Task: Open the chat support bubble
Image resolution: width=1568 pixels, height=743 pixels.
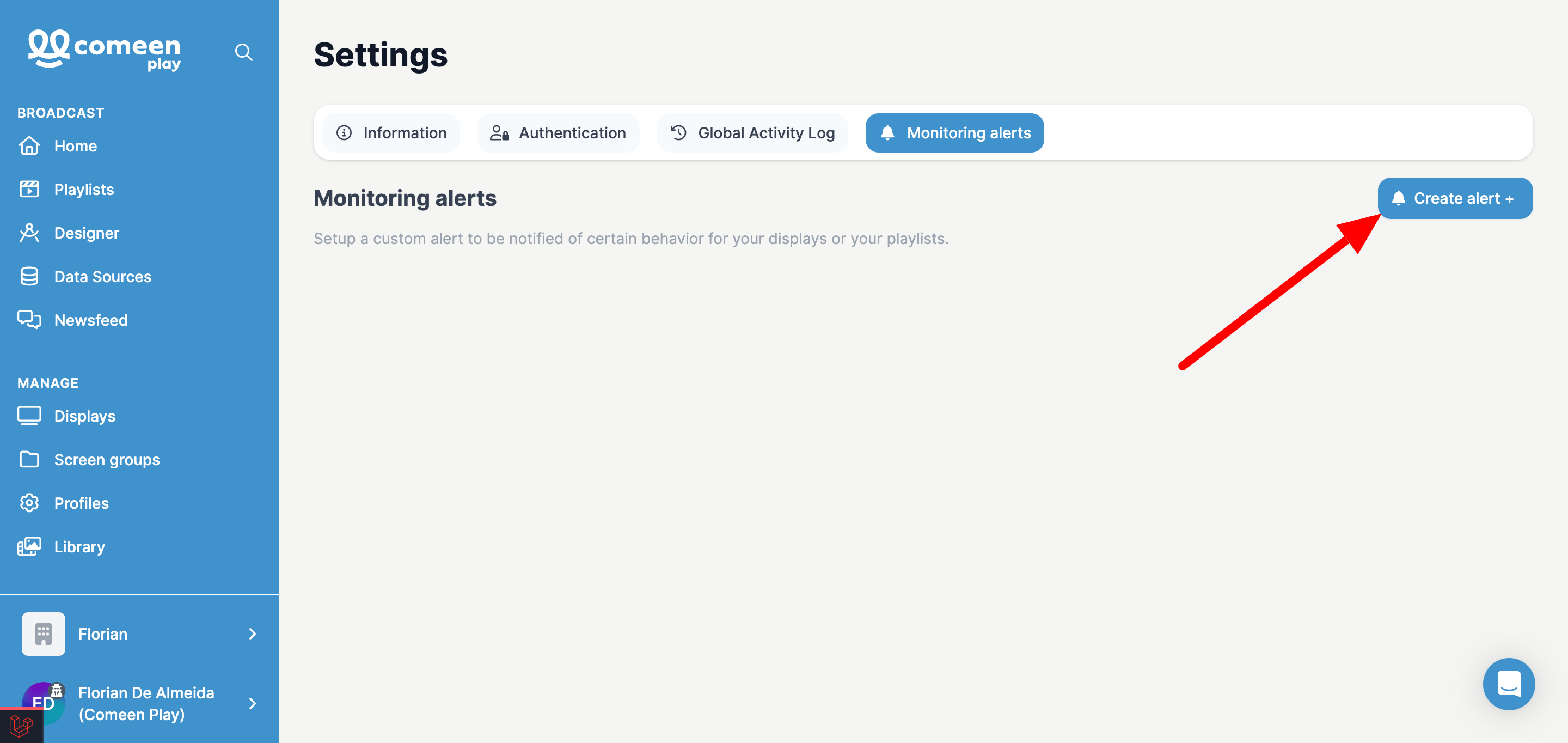Action: click(x=1509, y=684)
